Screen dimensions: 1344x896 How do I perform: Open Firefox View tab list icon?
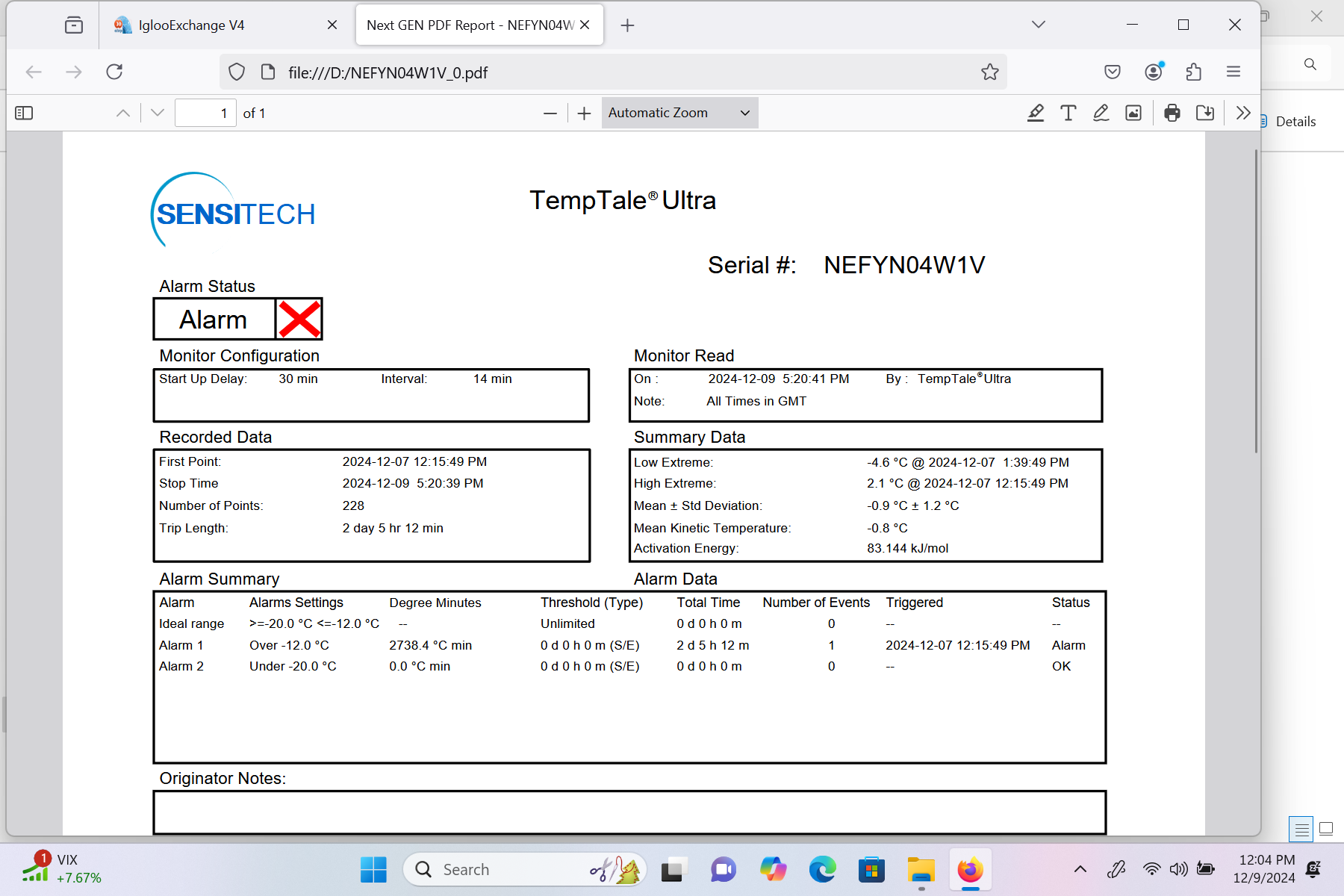[74, 25]
